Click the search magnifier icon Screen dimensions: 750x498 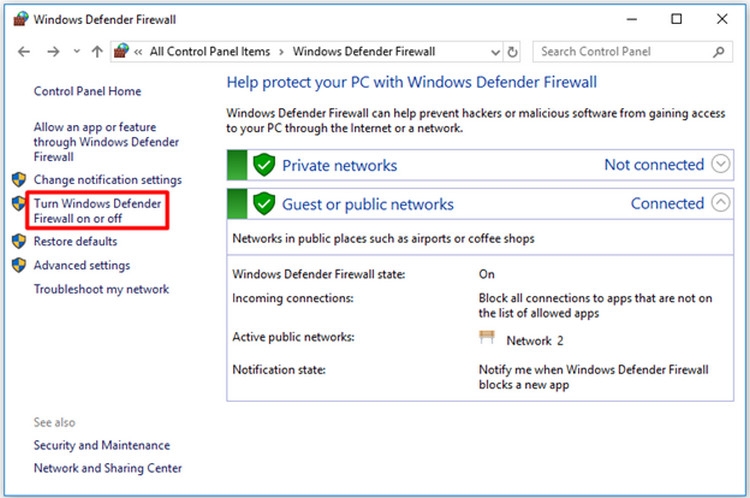718,52
